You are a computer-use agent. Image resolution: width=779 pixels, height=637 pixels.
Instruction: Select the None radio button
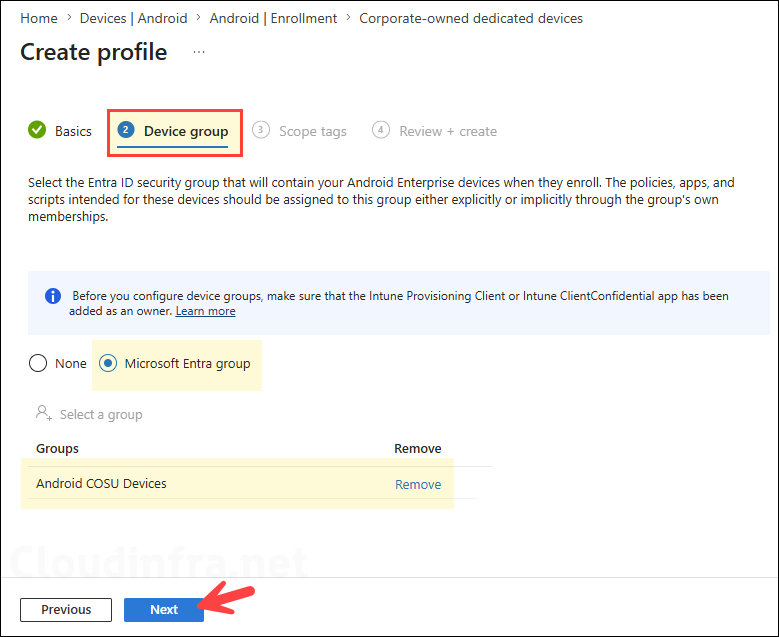(x=38, y=363)
